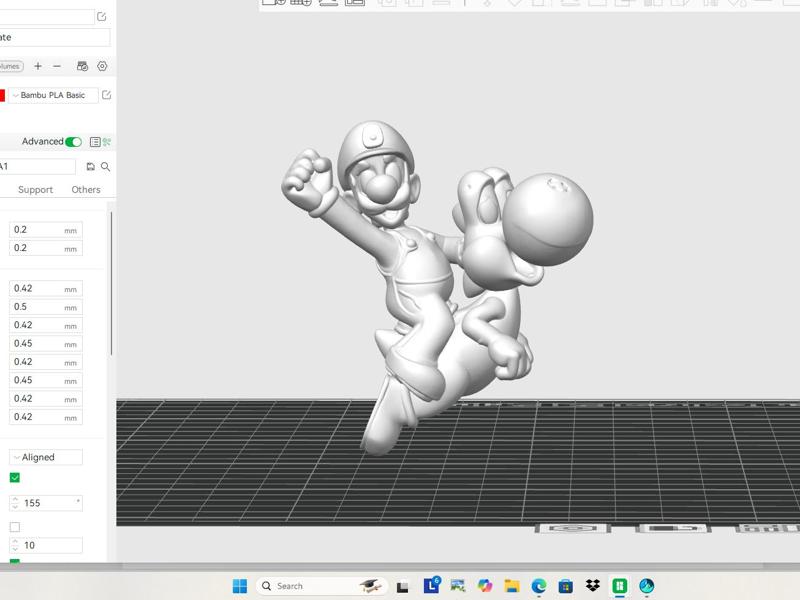Viewport: 800px width, 600px height.
Task: Disable the Advanced settings toggle
Action: [73, 141]
